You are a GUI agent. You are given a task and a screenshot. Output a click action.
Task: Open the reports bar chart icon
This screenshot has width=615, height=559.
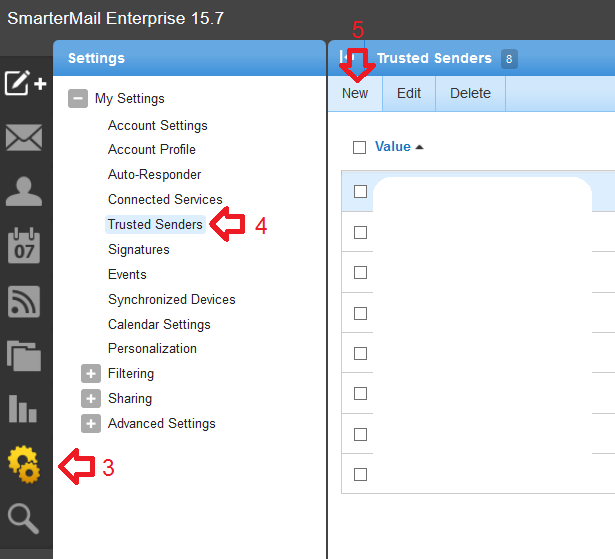tap(23, 409)
